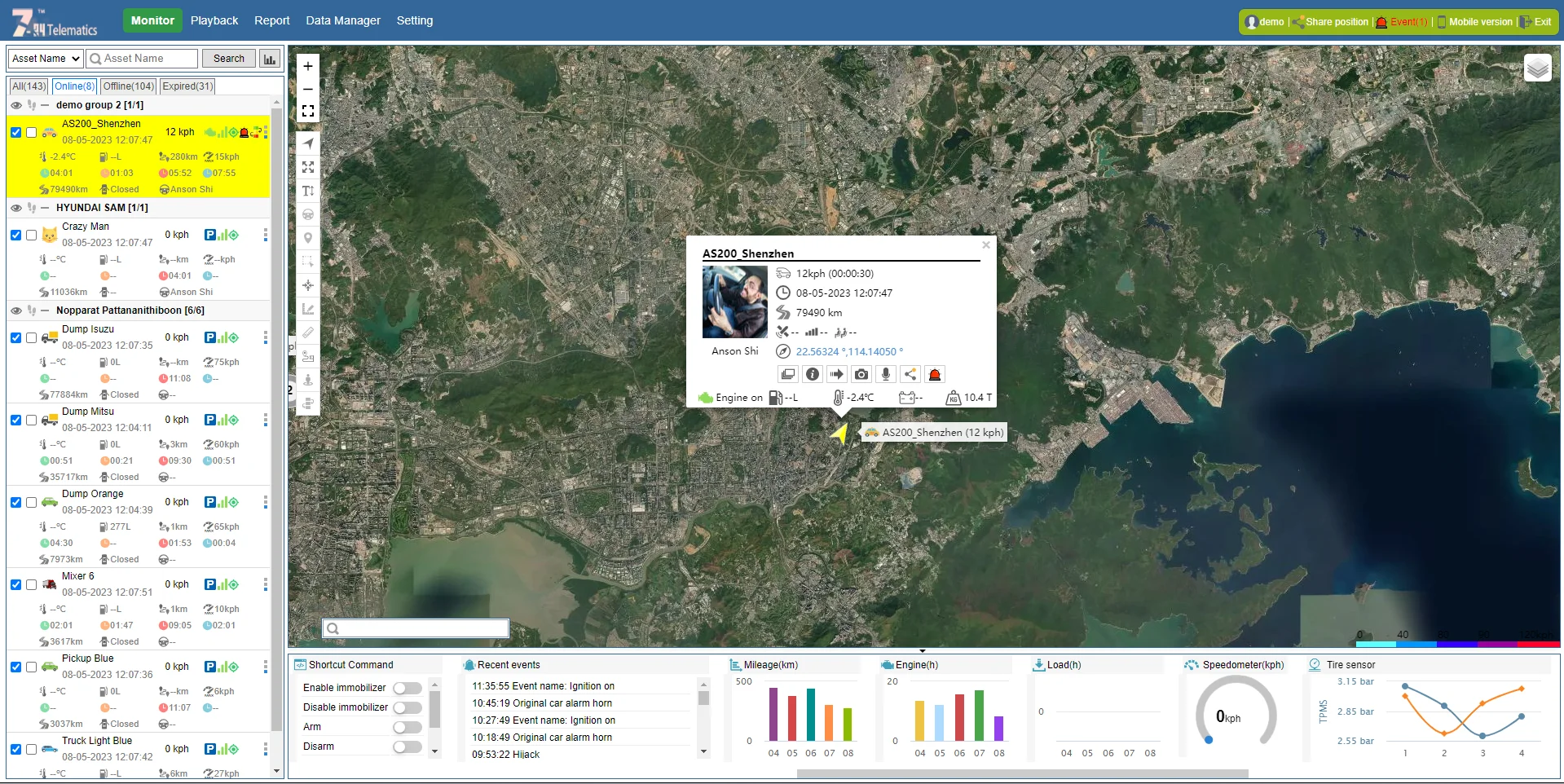Zoom in on the map

coord(308,66)
